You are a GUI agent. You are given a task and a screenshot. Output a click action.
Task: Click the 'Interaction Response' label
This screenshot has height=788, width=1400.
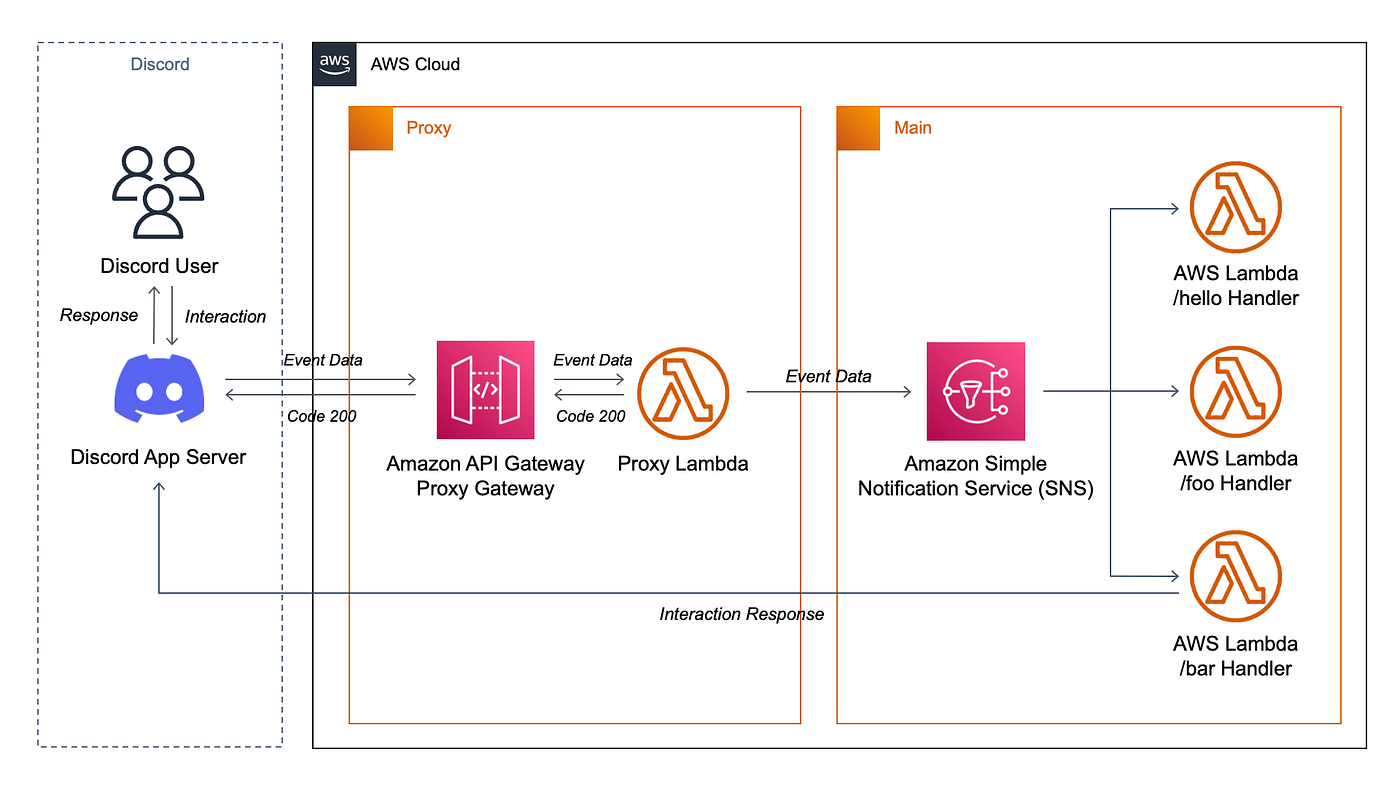742,614
